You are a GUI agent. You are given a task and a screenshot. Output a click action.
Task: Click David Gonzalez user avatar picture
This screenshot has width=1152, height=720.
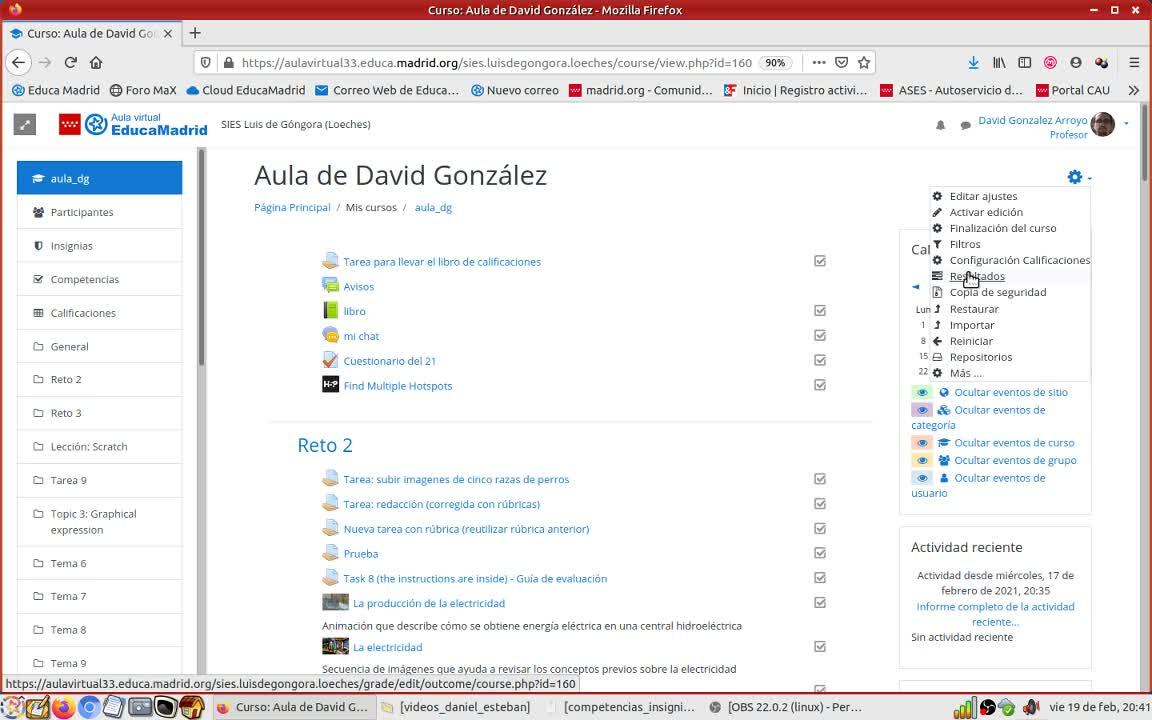(x=1103, y=125)
